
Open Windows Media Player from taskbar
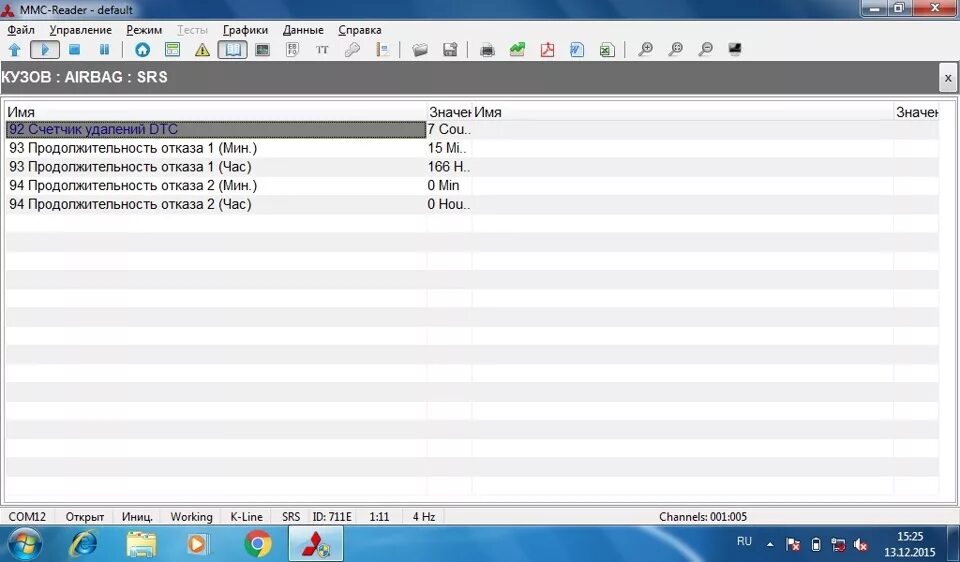point(200,544)
